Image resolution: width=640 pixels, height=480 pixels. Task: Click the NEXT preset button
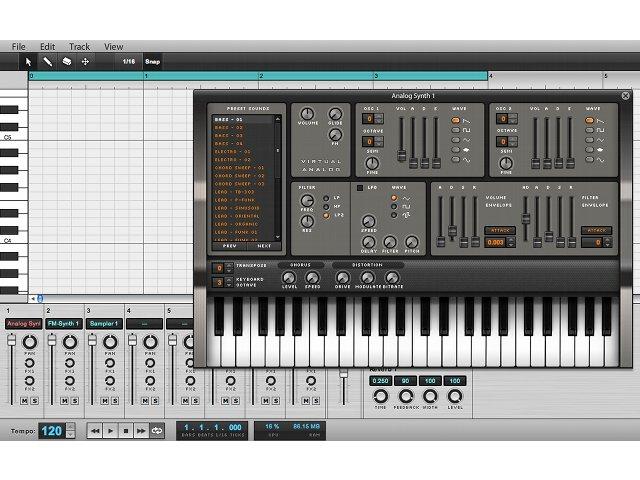[264, 246]
